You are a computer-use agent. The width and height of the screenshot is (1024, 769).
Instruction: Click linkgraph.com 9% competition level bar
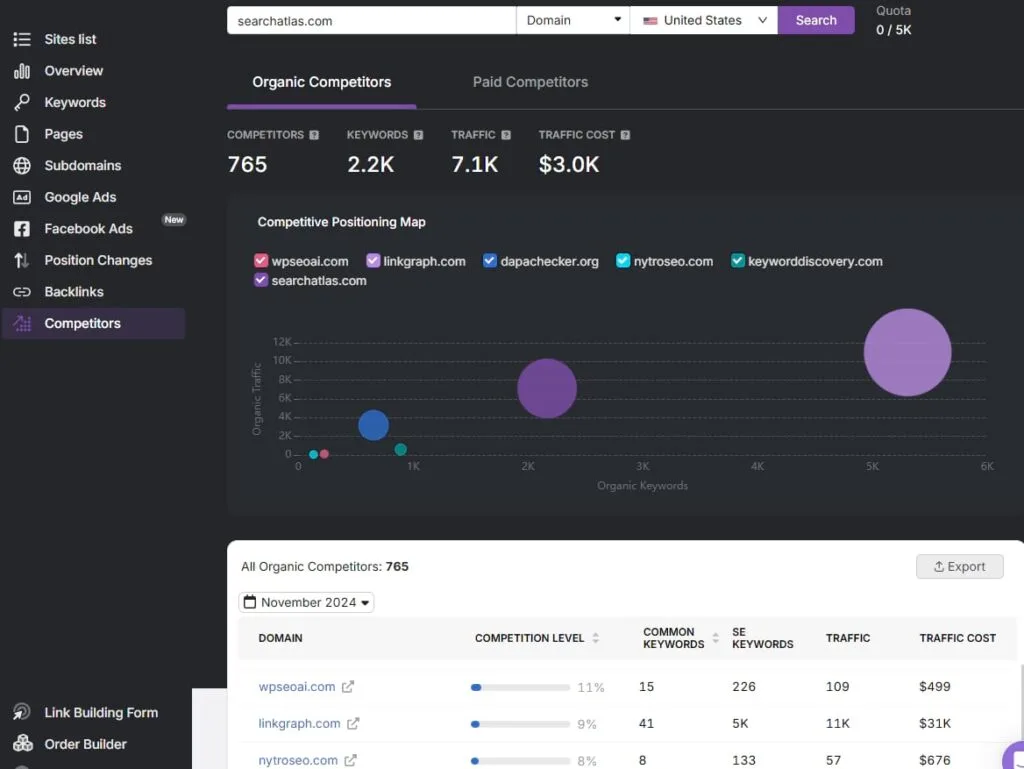pyautogui.click(x=520, y=724)
